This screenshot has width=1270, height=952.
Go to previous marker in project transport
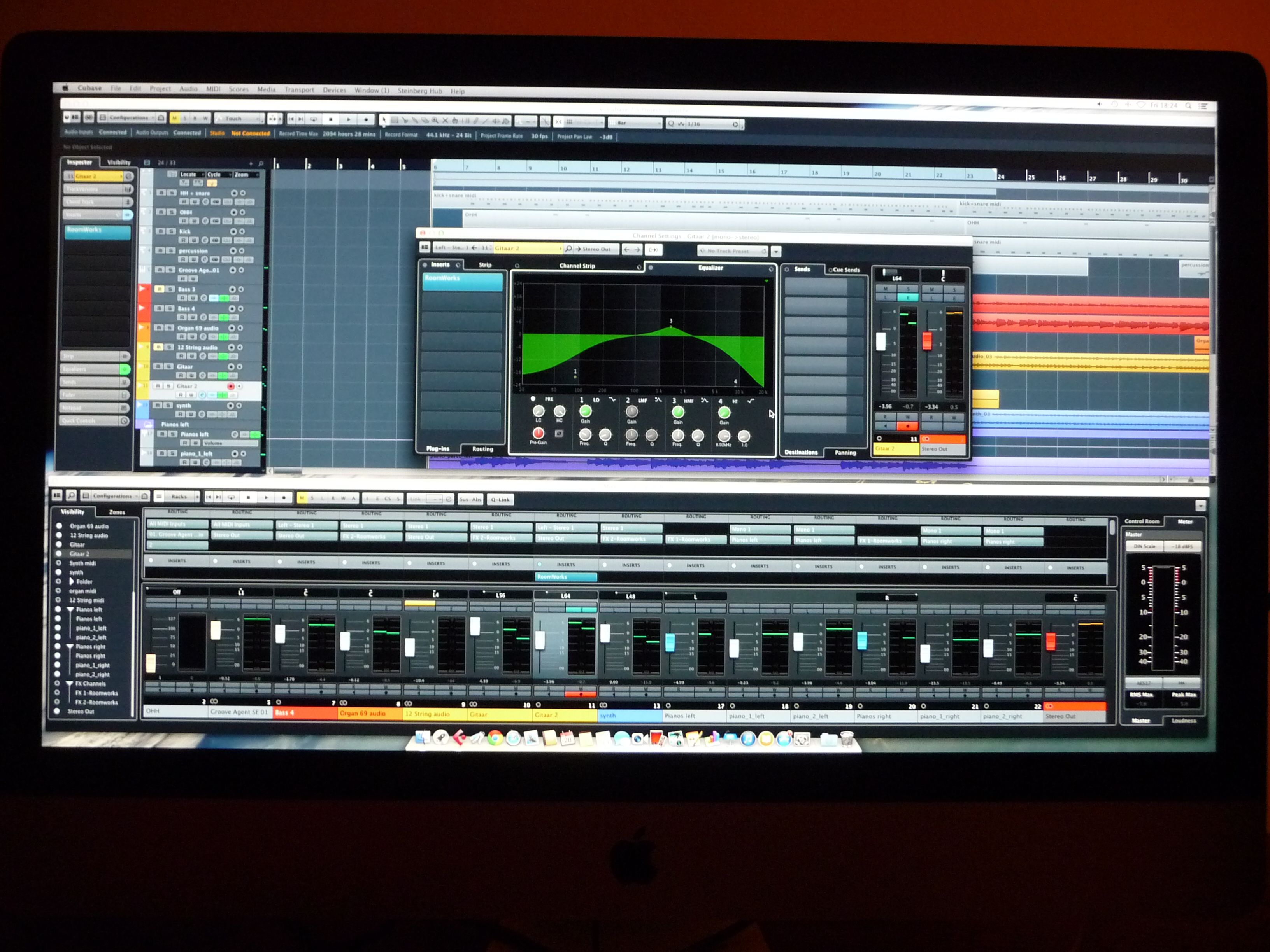(x=291, y=119)
